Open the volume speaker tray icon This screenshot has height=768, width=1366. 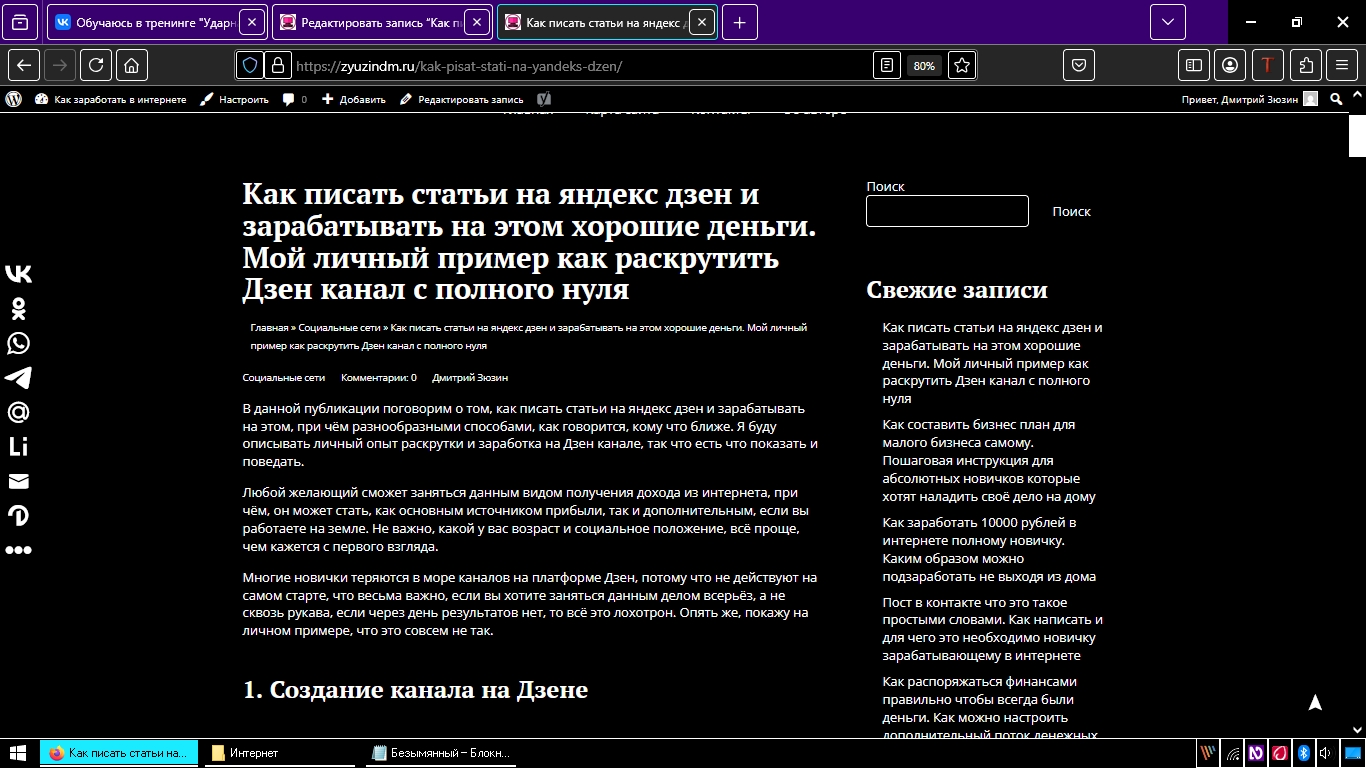(x=1325, y=753)
